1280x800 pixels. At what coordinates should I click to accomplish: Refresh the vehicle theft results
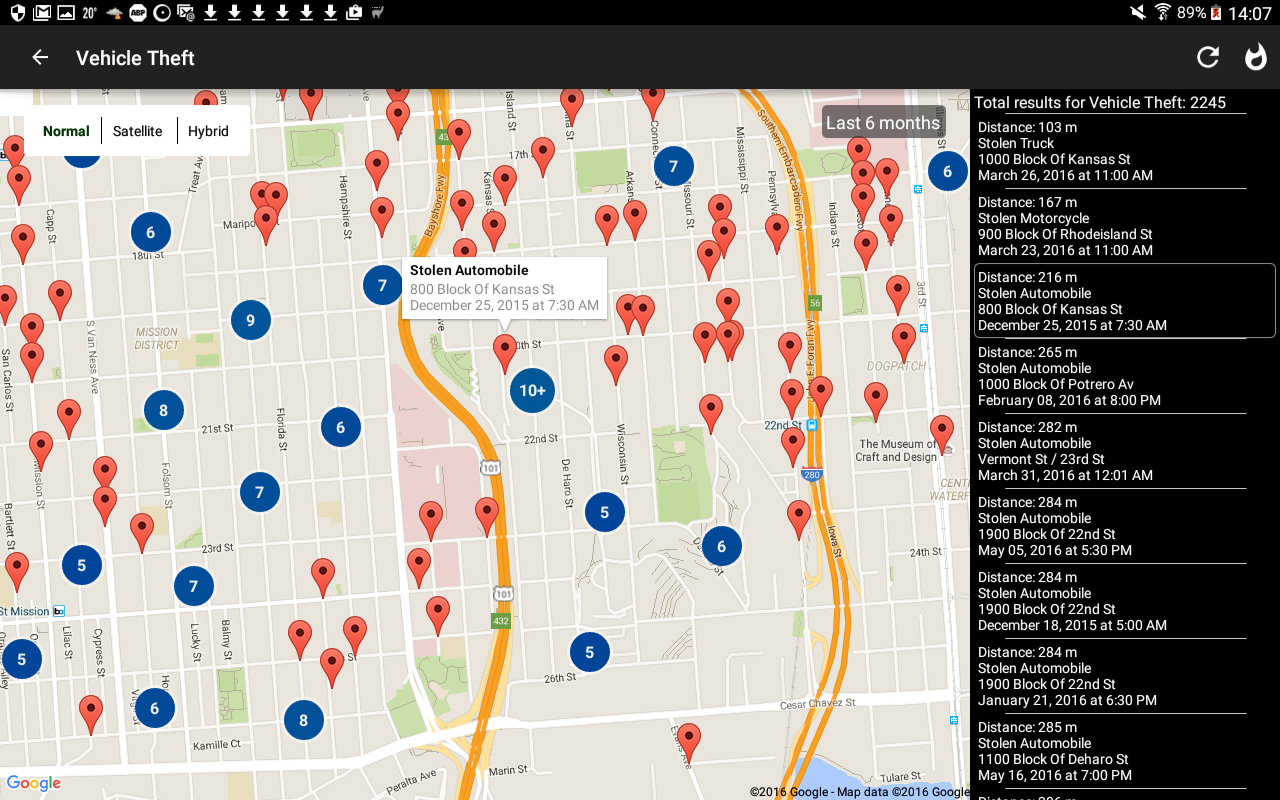point(1208,58)
